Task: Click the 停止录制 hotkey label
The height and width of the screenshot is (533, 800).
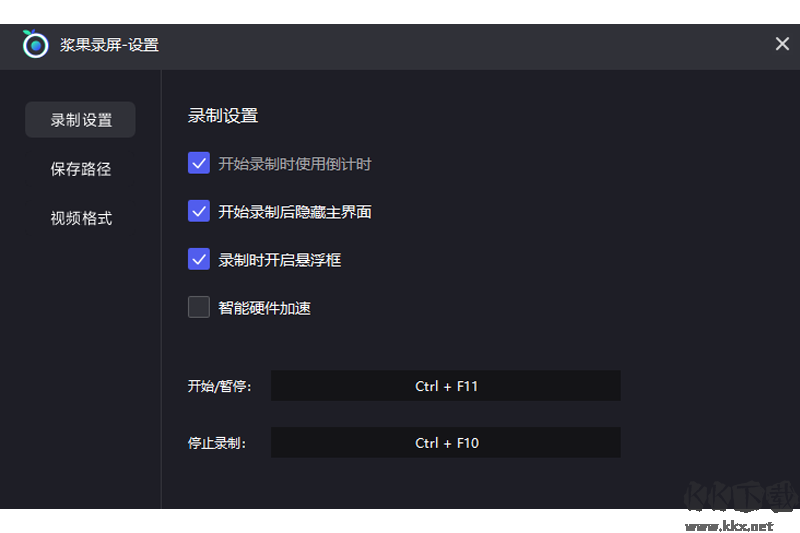Action: (x=217, y=442)
